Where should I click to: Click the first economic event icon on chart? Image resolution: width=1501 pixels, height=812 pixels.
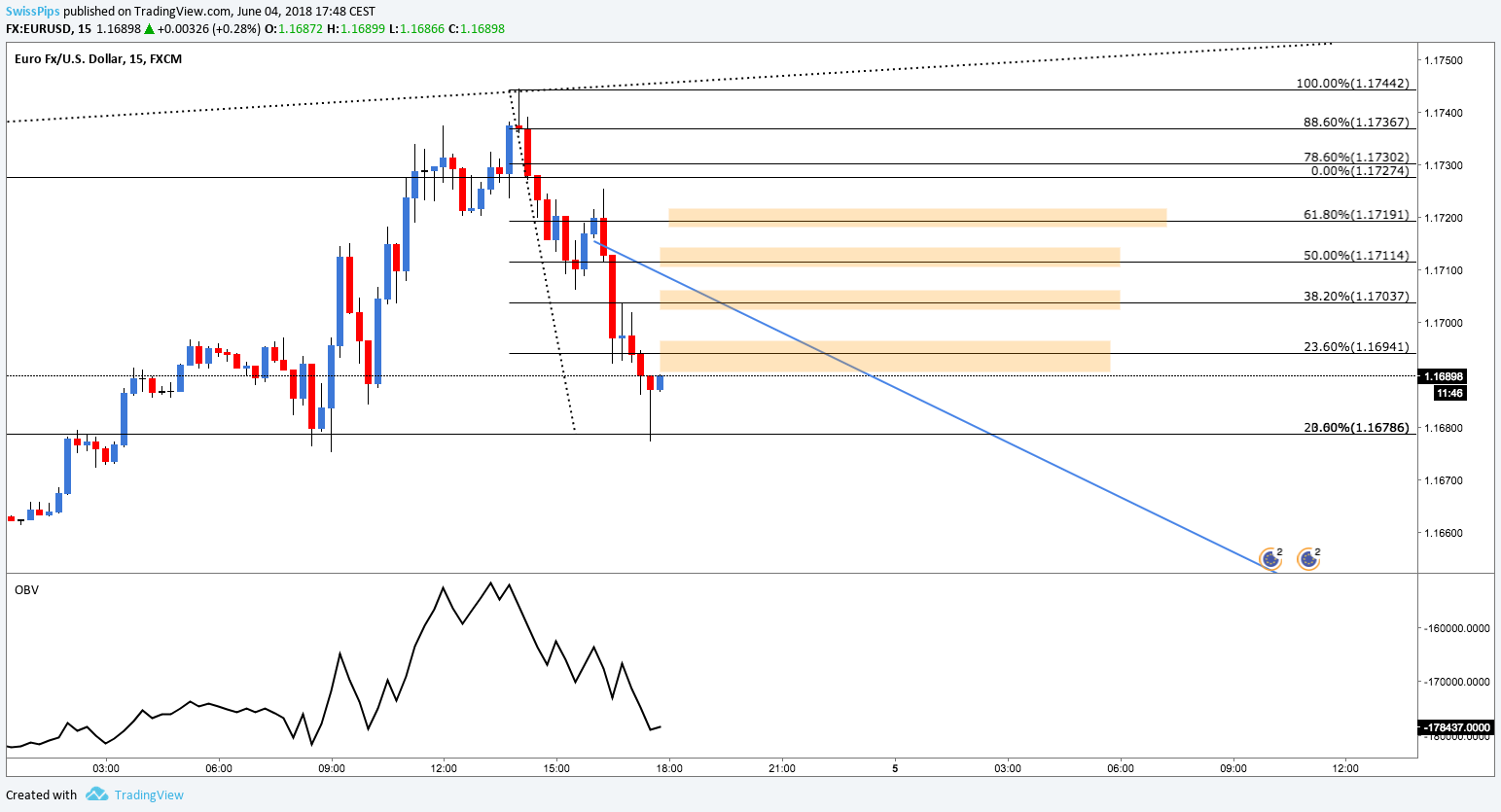(x=1270, y=558)
